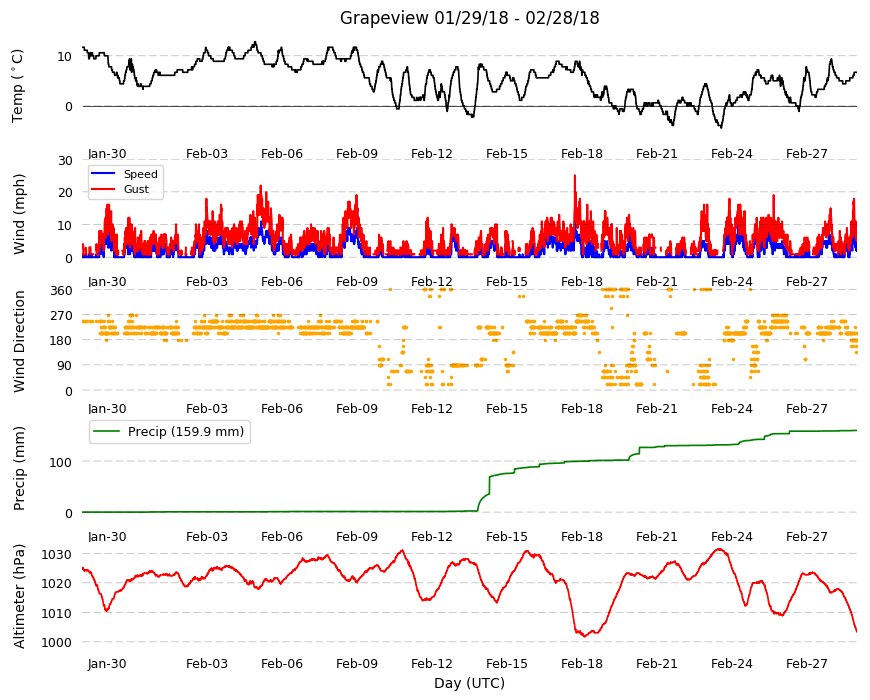This screenshot has height=700, width=870.
Task: Click Feb-15 tick below precipitation chart
Action: (507, 536)
